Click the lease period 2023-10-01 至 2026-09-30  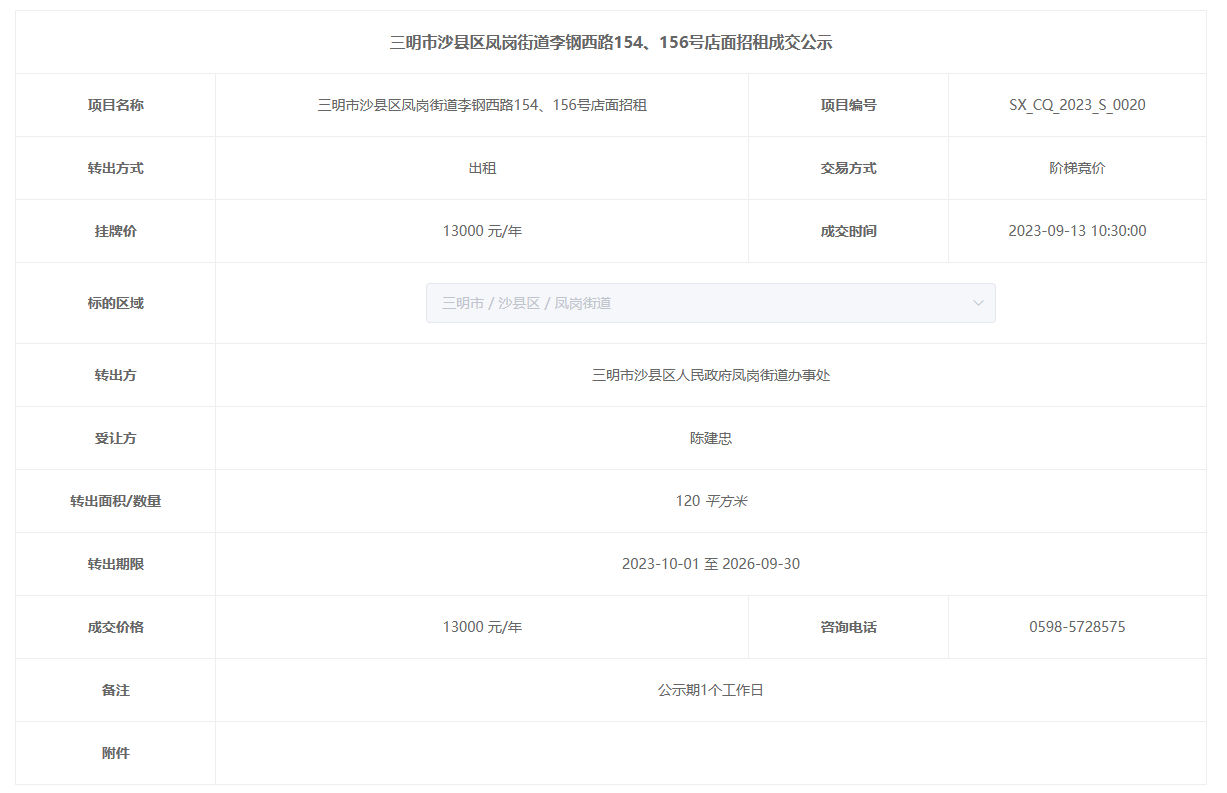(x=710, y=564)
